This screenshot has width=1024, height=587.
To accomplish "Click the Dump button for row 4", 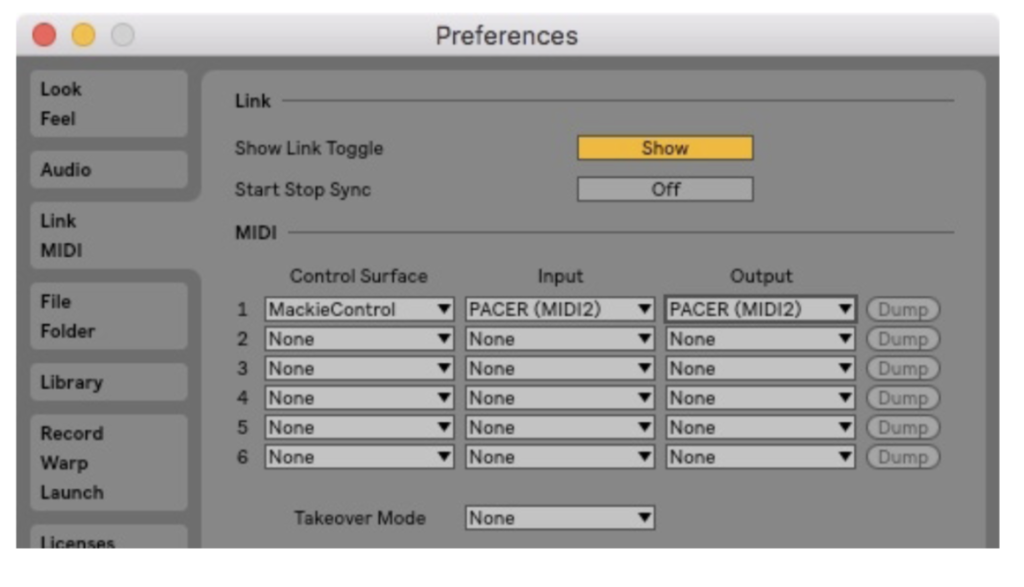I will pos(903,398).
